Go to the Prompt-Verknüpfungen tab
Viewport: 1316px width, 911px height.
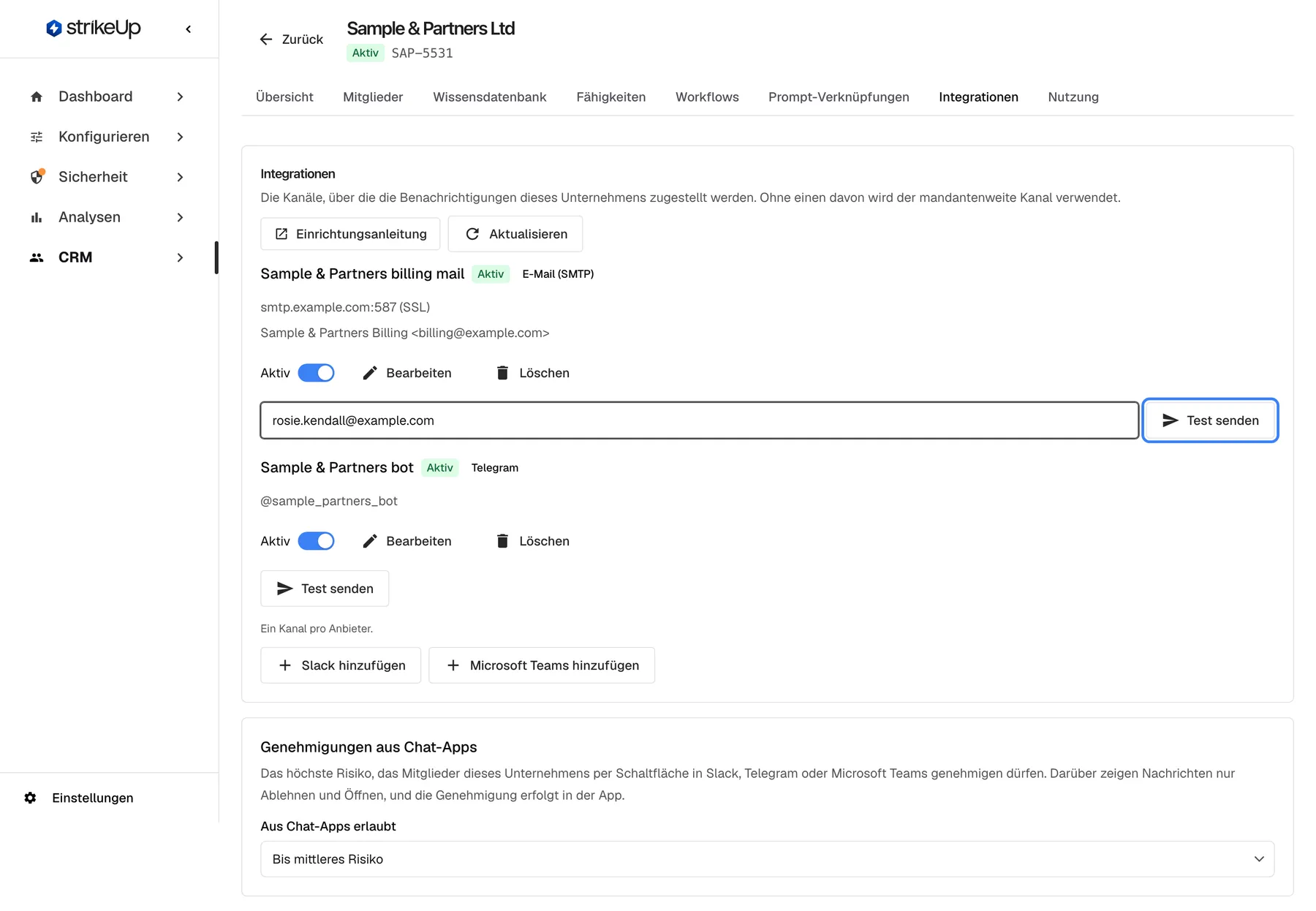pyautogui.click(x=839, y=97)
